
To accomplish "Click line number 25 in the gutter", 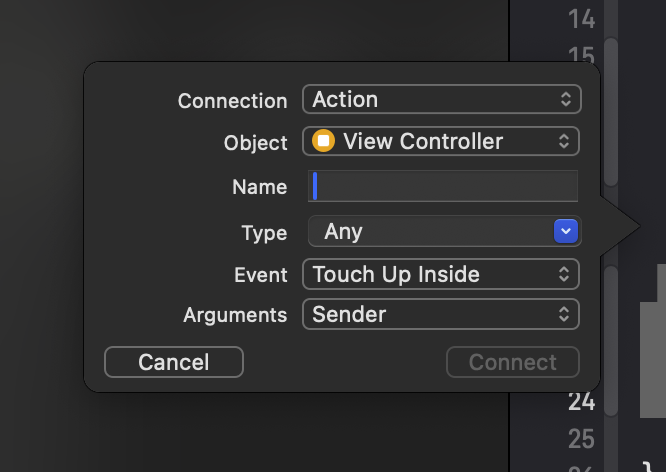I will tap(581, 438).
